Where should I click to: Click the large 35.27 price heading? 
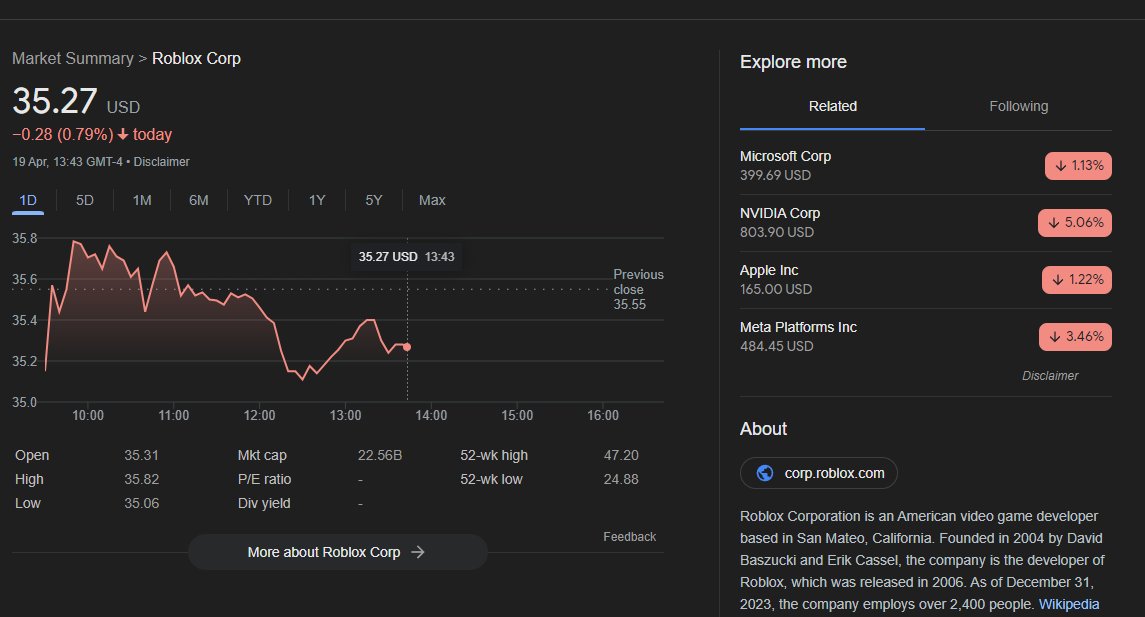(x=55, y=101)
